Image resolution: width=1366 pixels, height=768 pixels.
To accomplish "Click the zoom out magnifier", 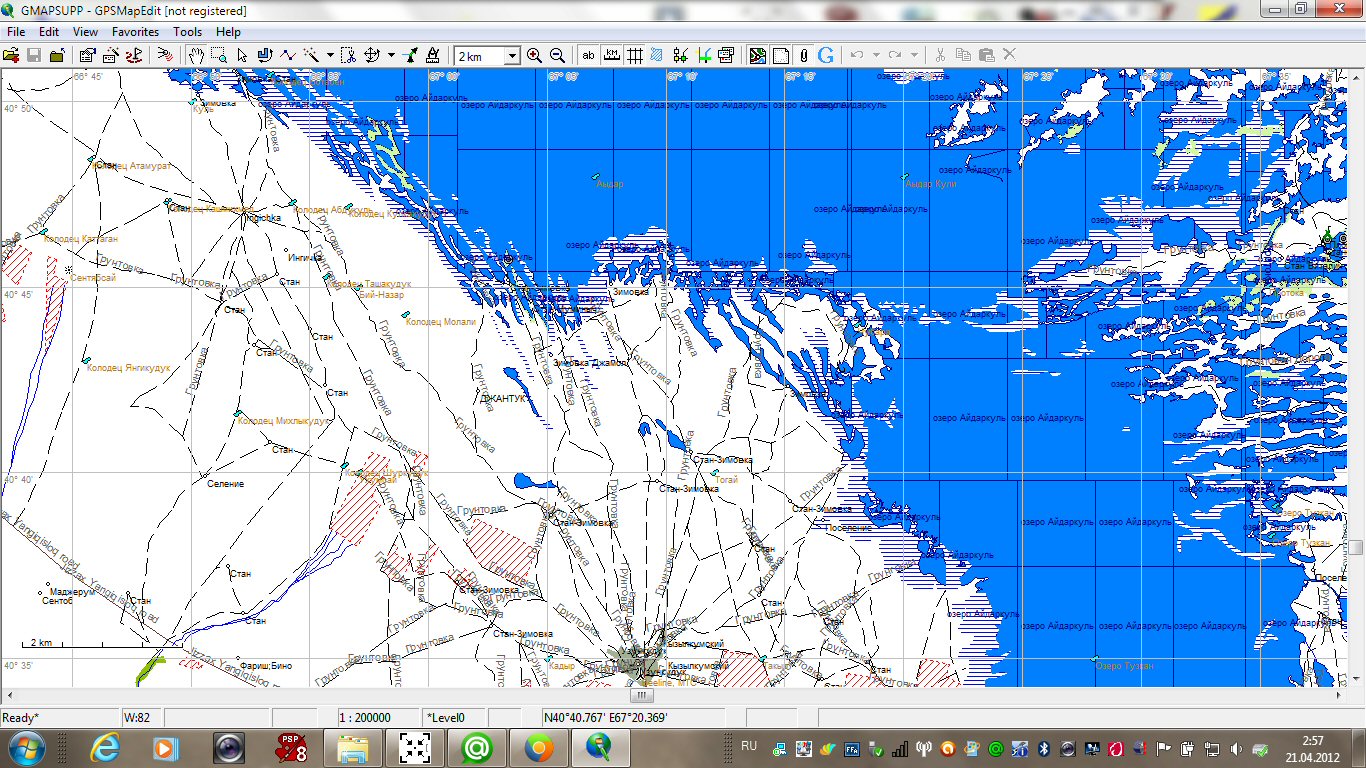I will point(557,56).
